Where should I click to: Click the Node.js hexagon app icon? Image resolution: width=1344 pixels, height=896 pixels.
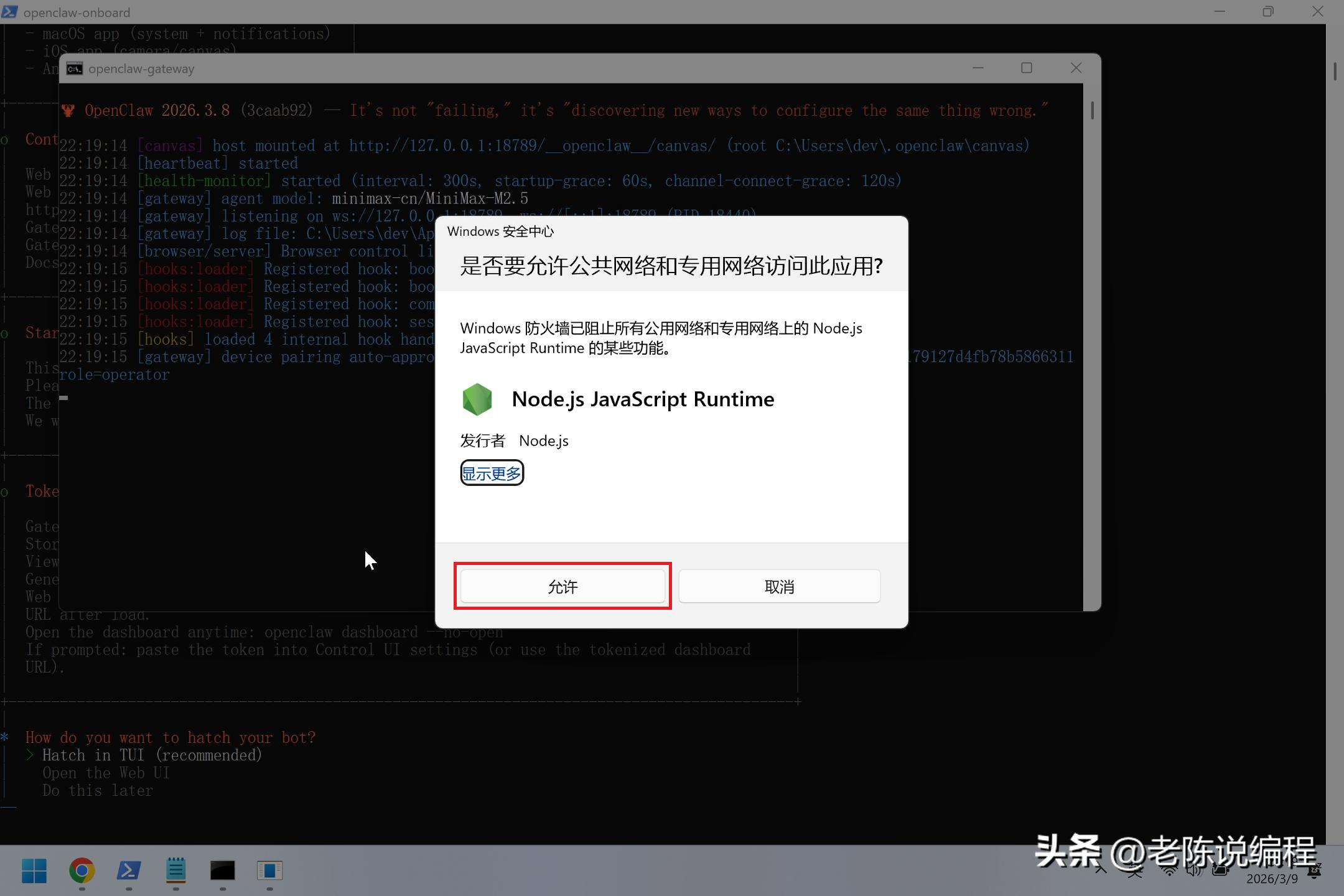[x=477, y=399]
